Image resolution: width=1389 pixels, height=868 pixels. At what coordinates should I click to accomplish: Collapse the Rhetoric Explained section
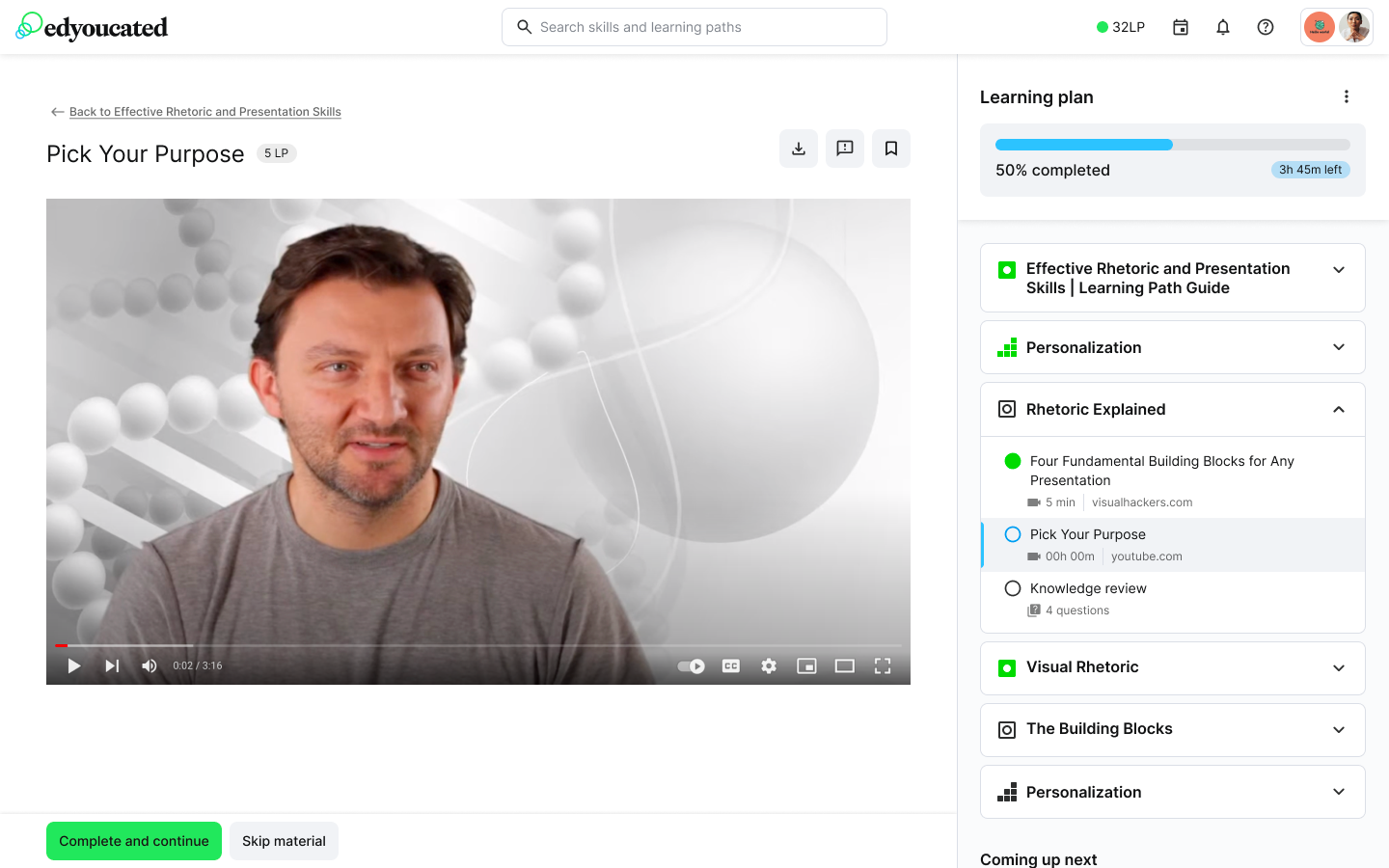tap(1338, 409)
